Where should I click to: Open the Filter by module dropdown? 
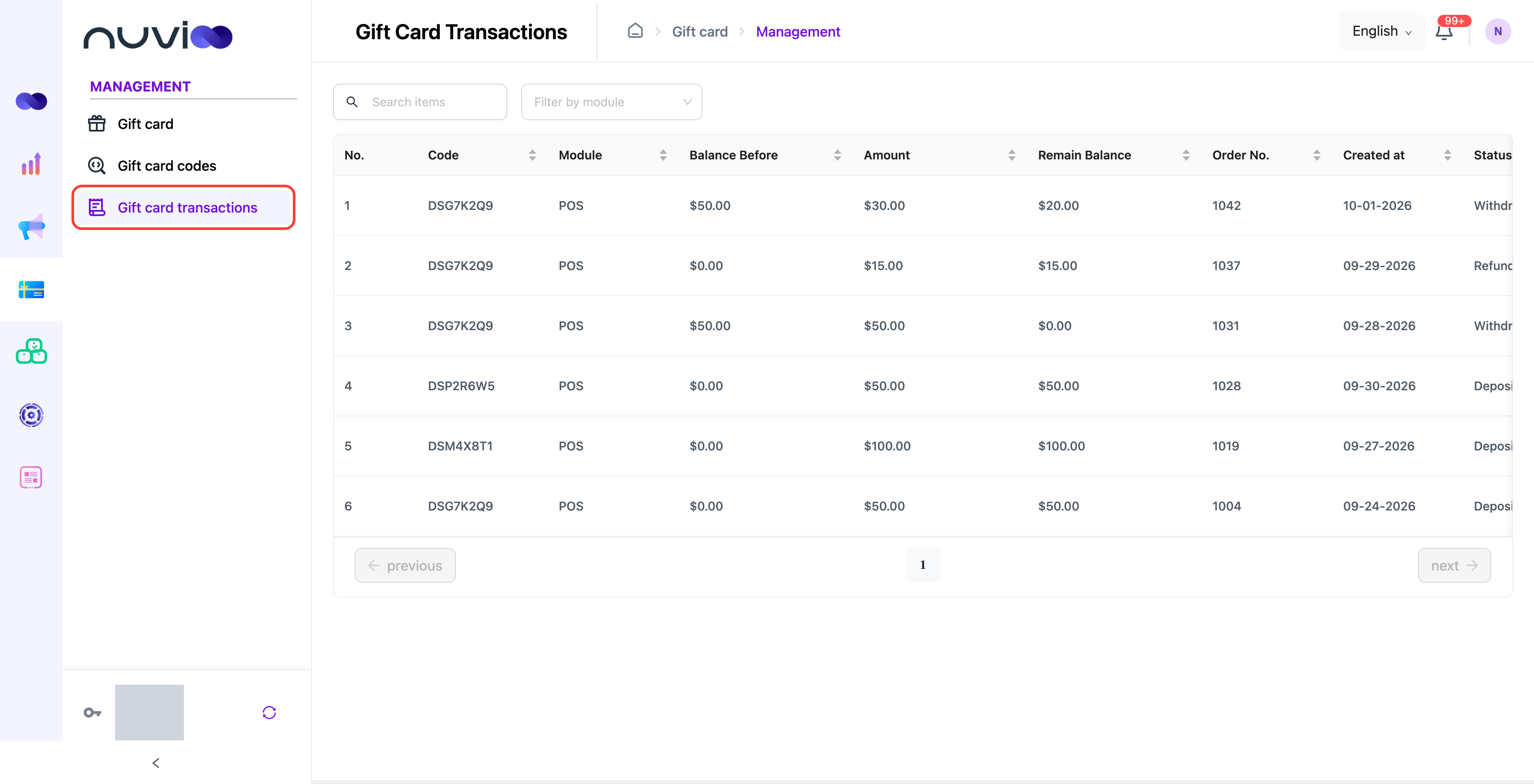pyautogui.click(x=611, y=102)
